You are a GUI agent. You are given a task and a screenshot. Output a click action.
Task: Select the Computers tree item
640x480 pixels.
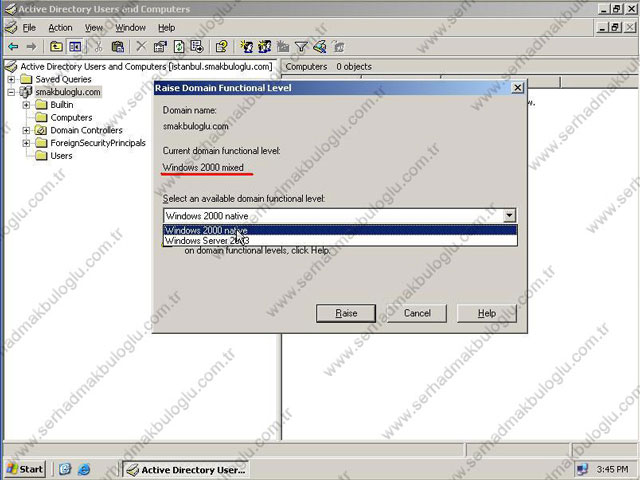[x=71, y=118]
